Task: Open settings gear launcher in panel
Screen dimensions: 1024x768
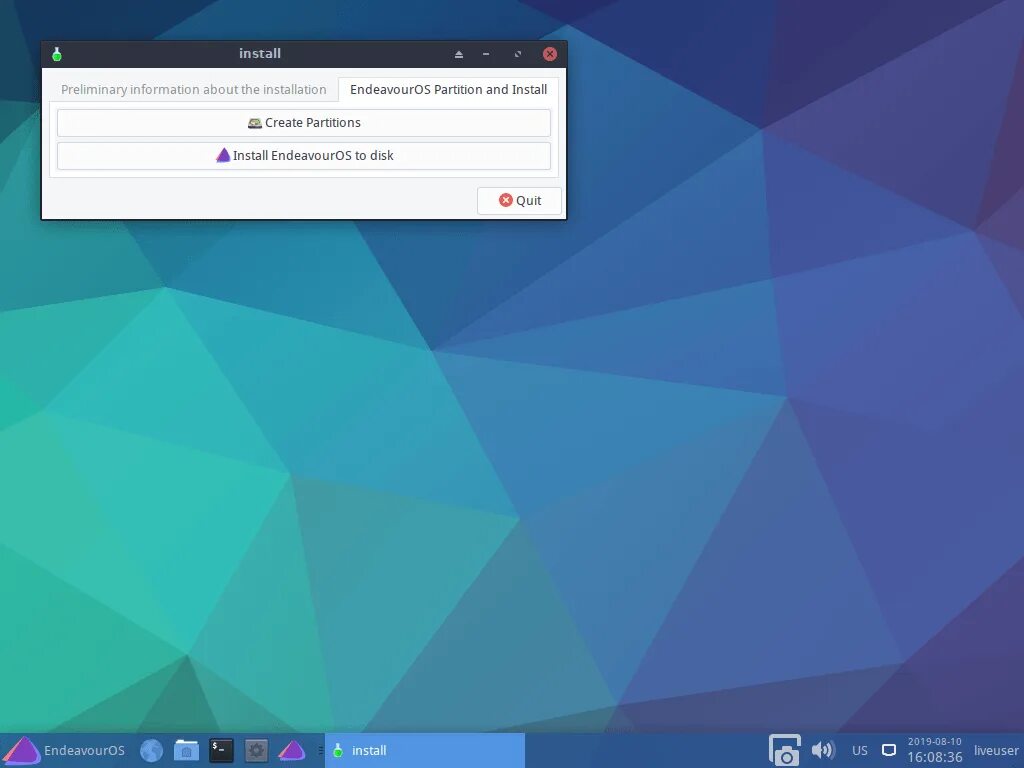Action: coord(256,750)
